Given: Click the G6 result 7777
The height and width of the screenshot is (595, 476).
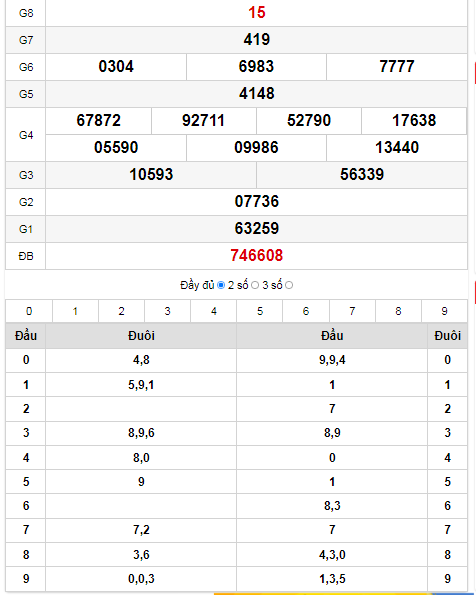Looking at the screenshot, I should click(x=397, y=66).
